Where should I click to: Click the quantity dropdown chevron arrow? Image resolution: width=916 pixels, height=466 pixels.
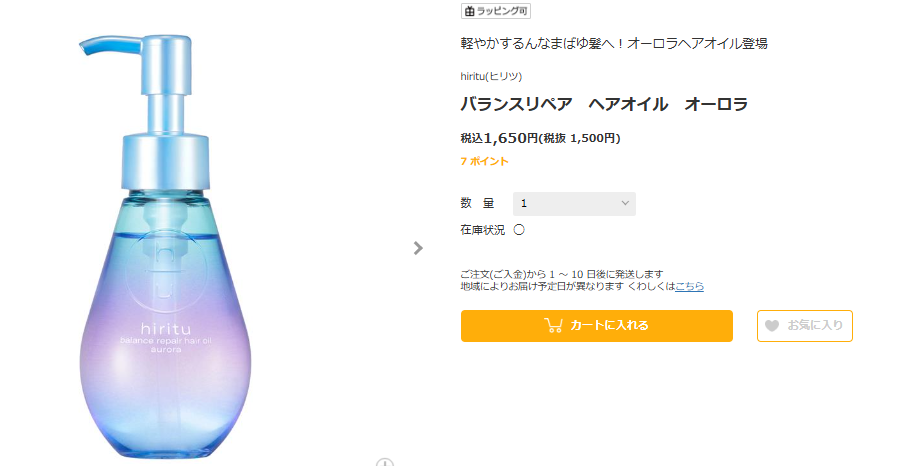tap(625, 203)
